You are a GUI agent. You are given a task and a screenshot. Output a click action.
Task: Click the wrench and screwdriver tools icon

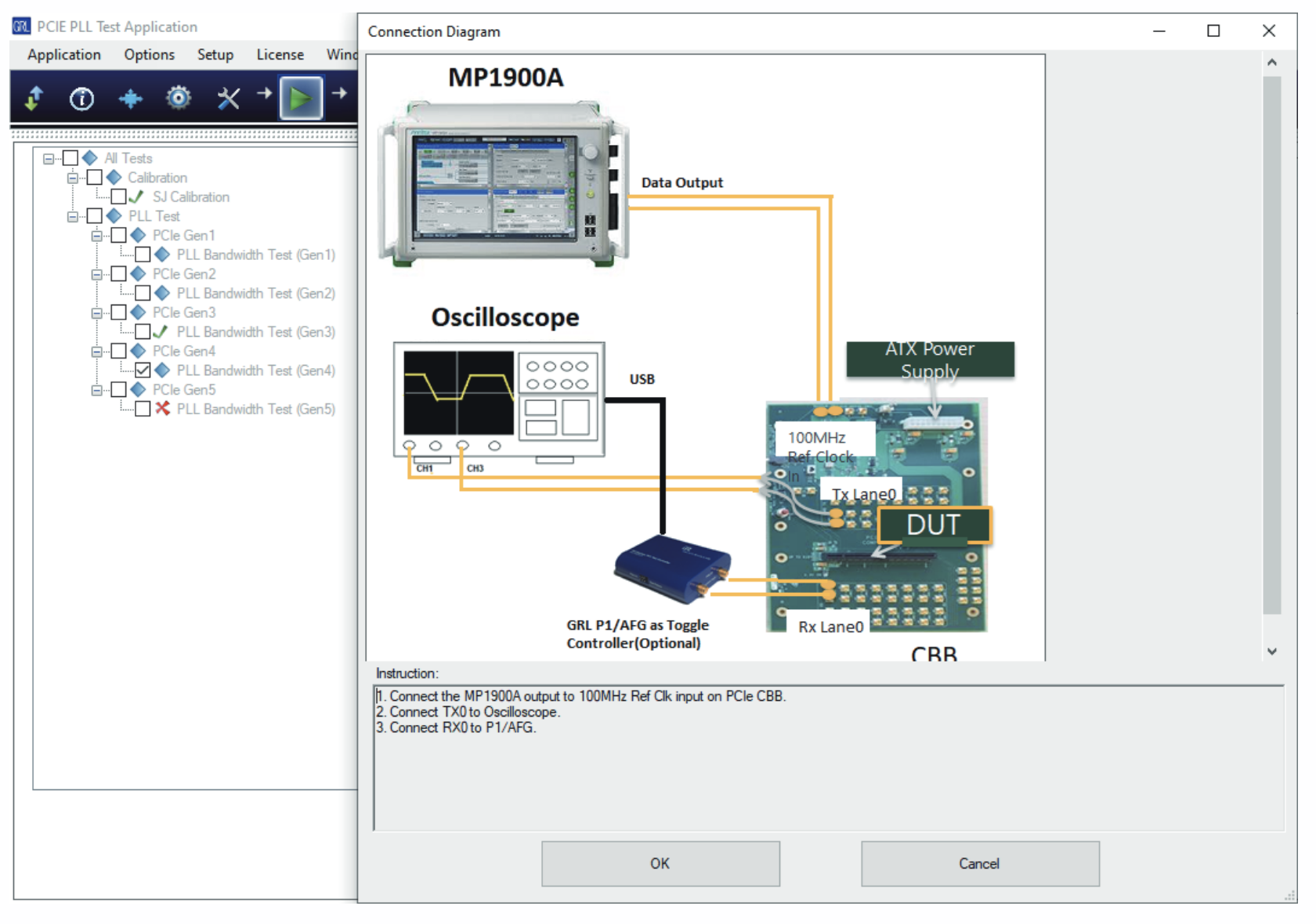[x=228, y=99]
